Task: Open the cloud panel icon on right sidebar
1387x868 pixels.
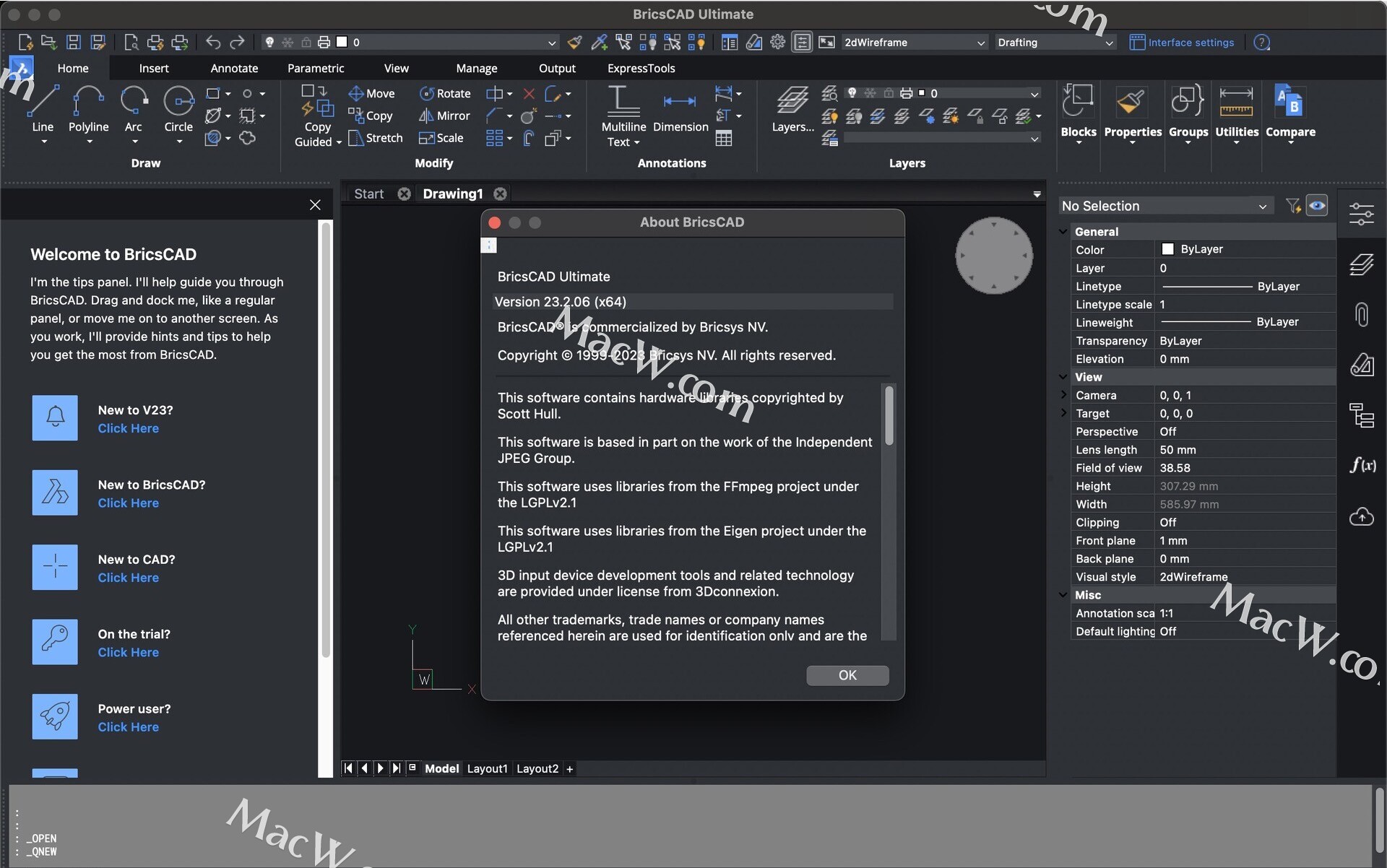Action: point(1362,516)
